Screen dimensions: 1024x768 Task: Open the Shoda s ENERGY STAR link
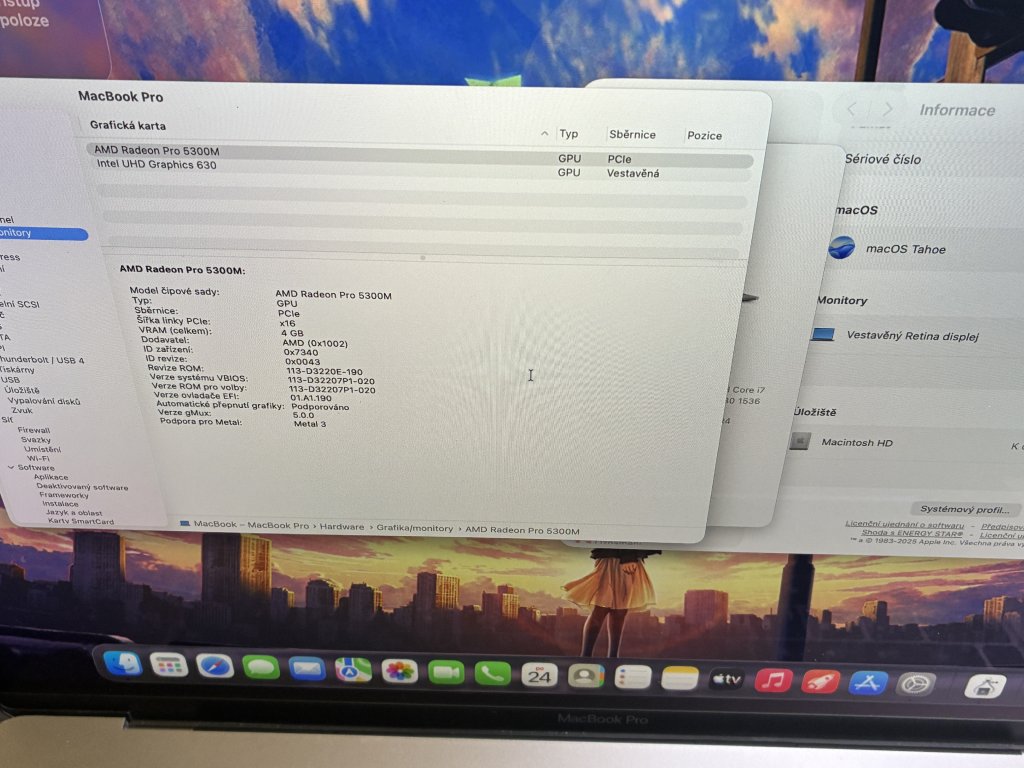point(912,533)
